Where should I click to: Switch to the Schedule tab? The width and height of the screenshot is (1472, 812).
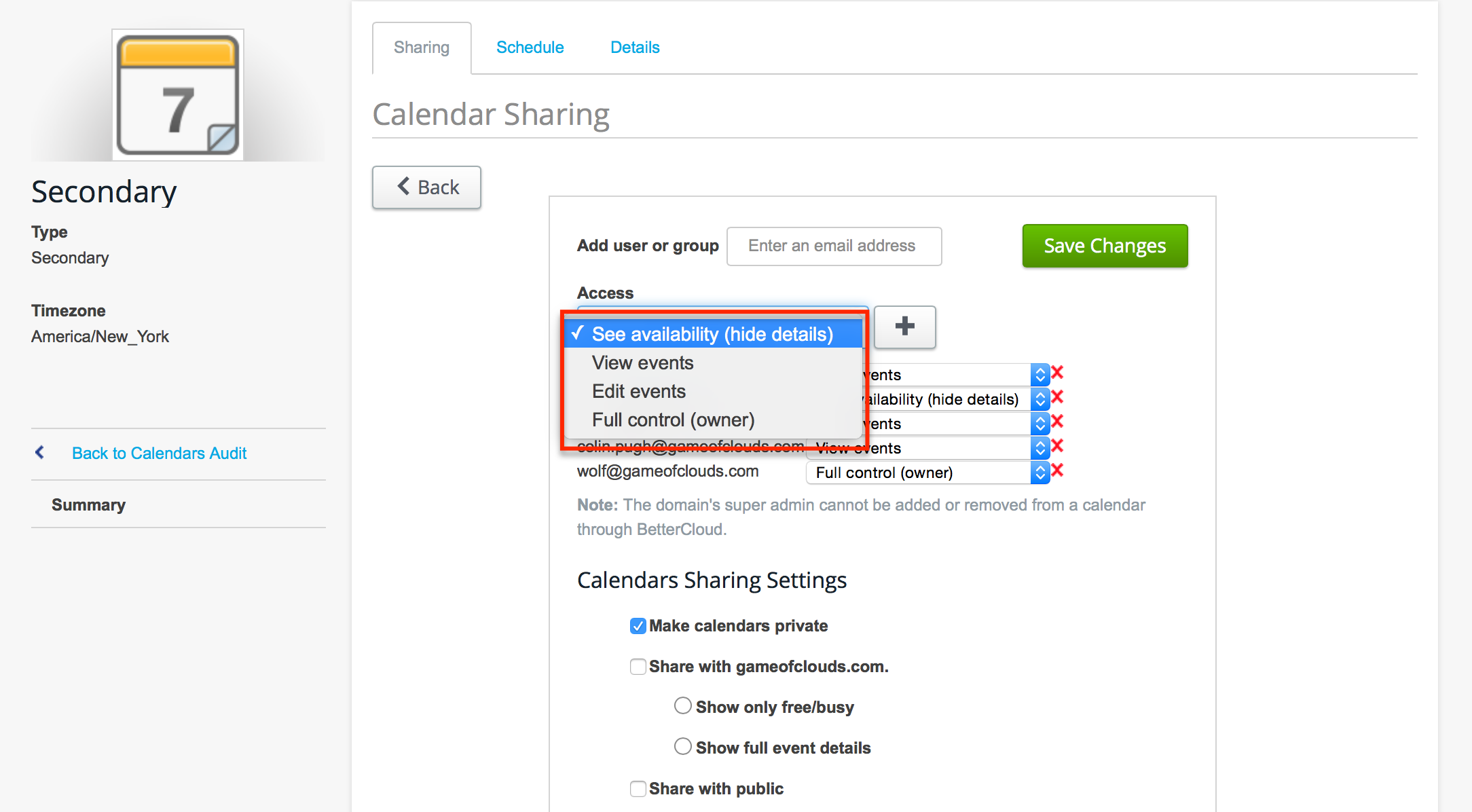click(x=530, y=48)
